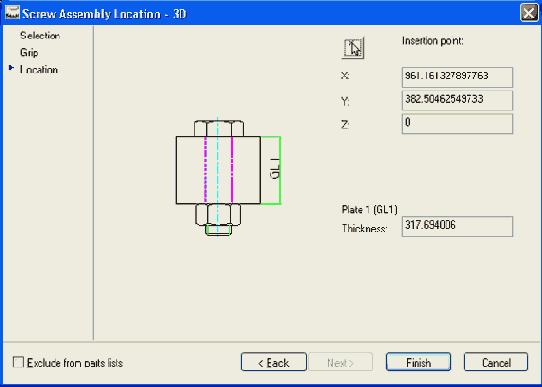This screenshot has height=387, width=542.
Task: Enable Exclude from parts lists checkbox
Action: pyautogui.click(x=18, y=362)
